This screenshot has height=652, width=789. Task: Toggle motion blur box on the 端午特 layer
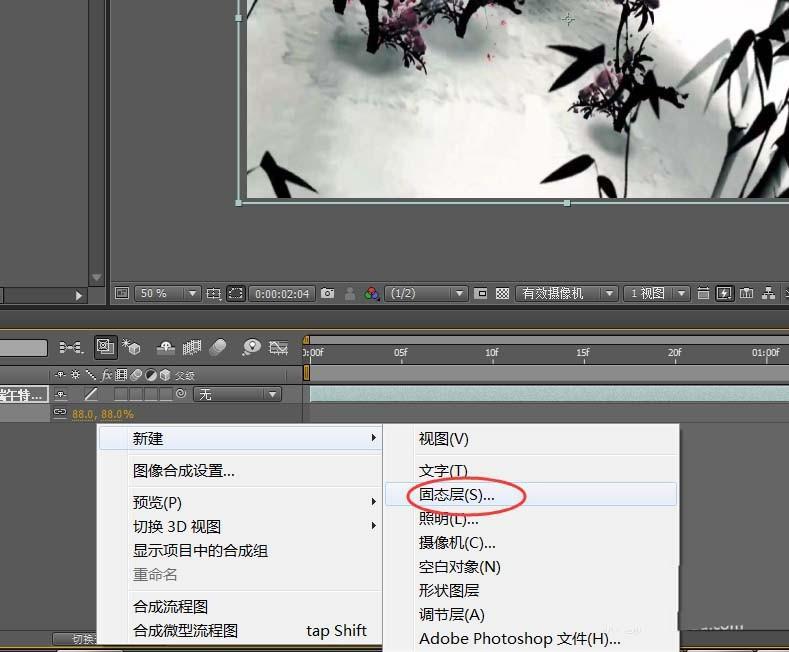point(136,394)
